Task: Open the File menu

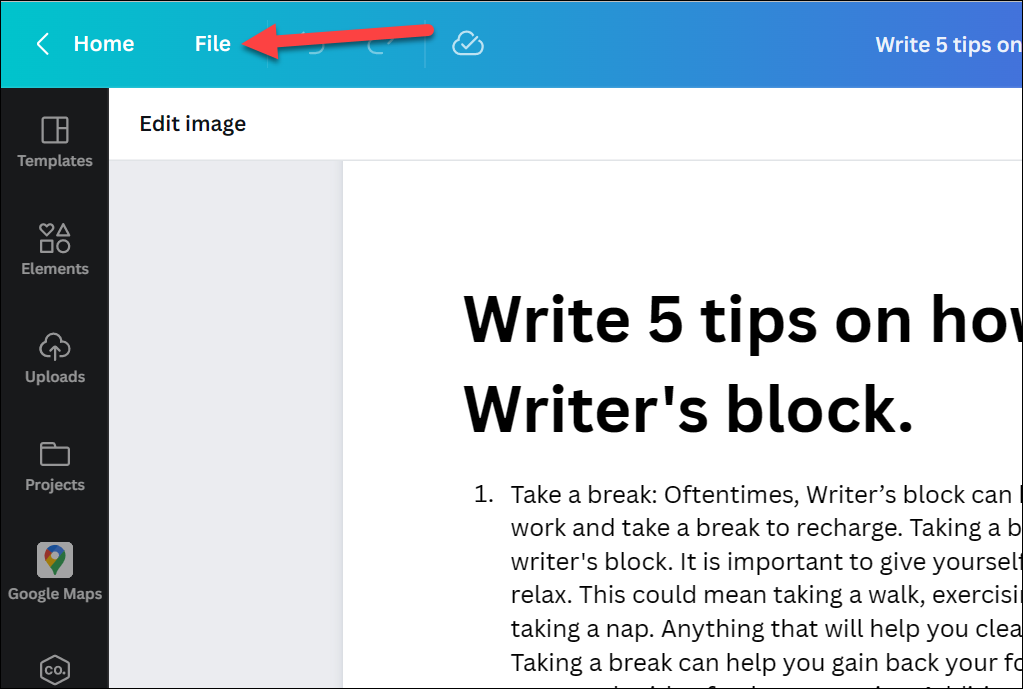Action: tap(213, 44)
